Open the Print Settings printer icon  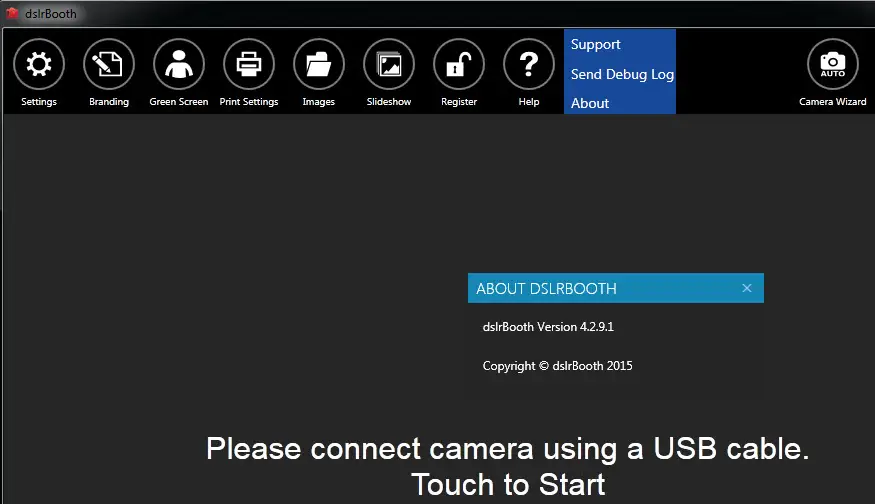(249, 64)
